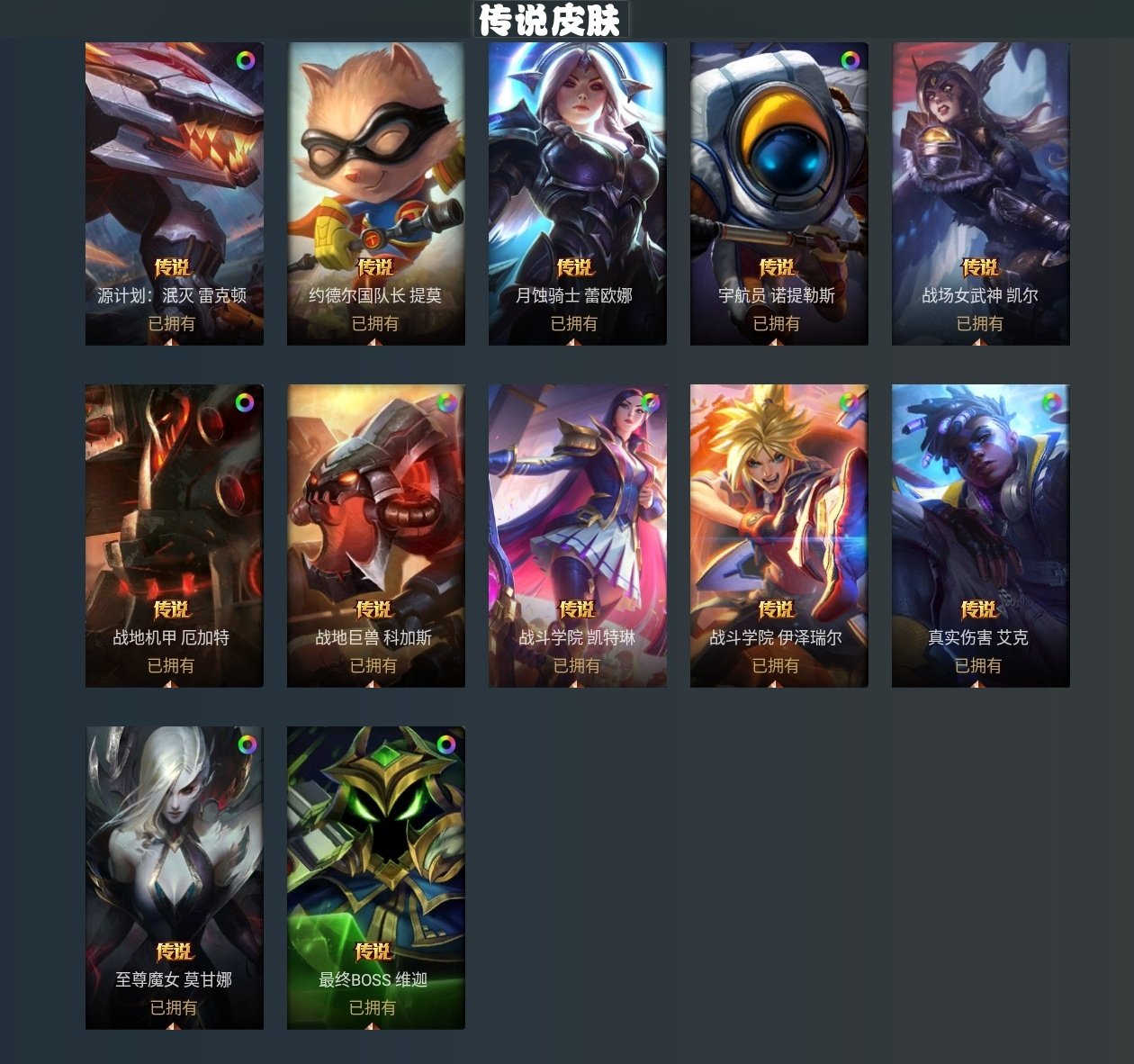This screenshot has width=1134, height=1064.
Task: Select the 战场女武神 凯尔 skin card
Action: click(x=981, y=194)
